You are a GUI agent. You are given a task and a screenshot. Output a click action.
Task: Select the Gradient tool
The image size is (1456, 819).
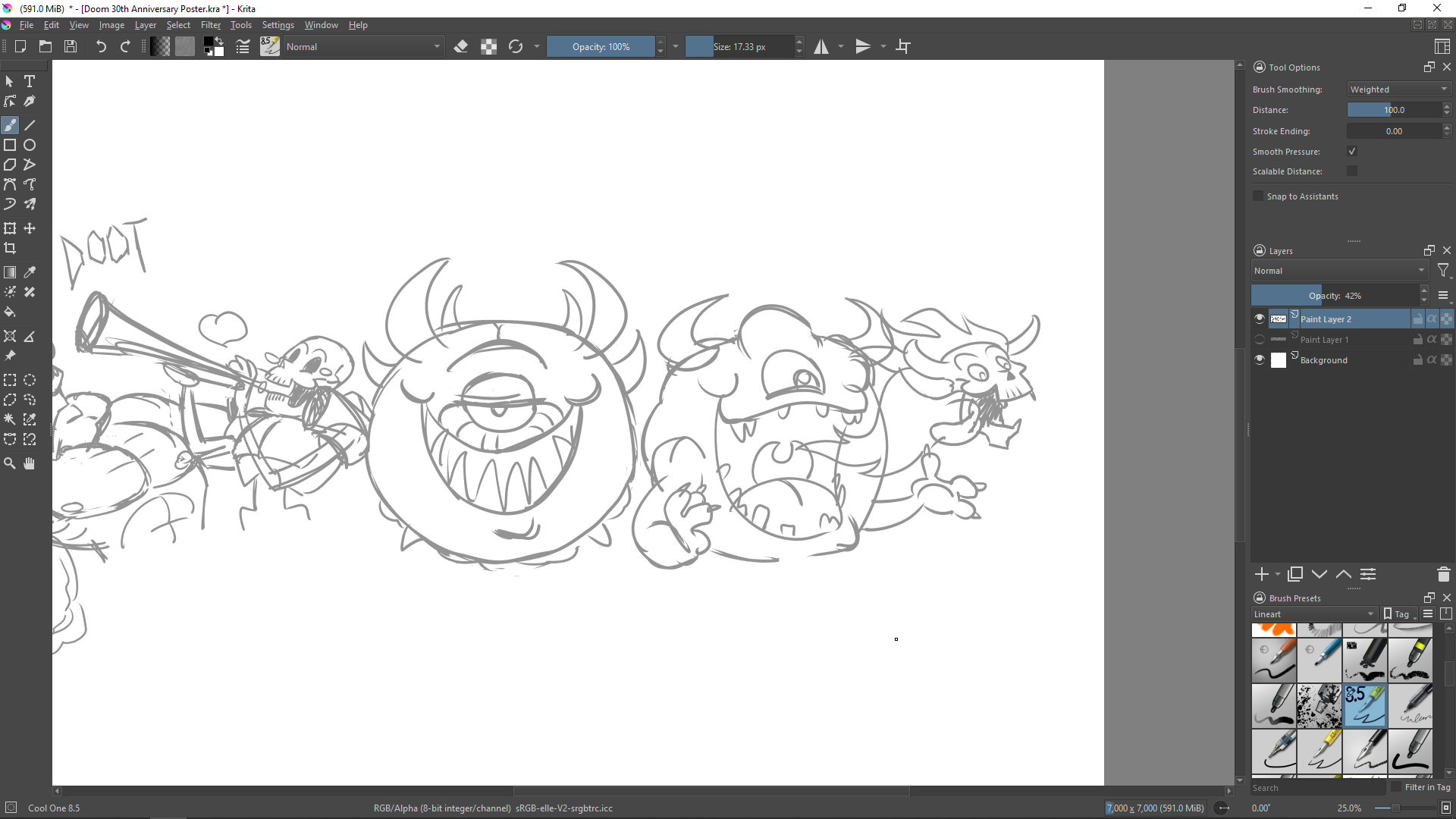pos(10,272)
